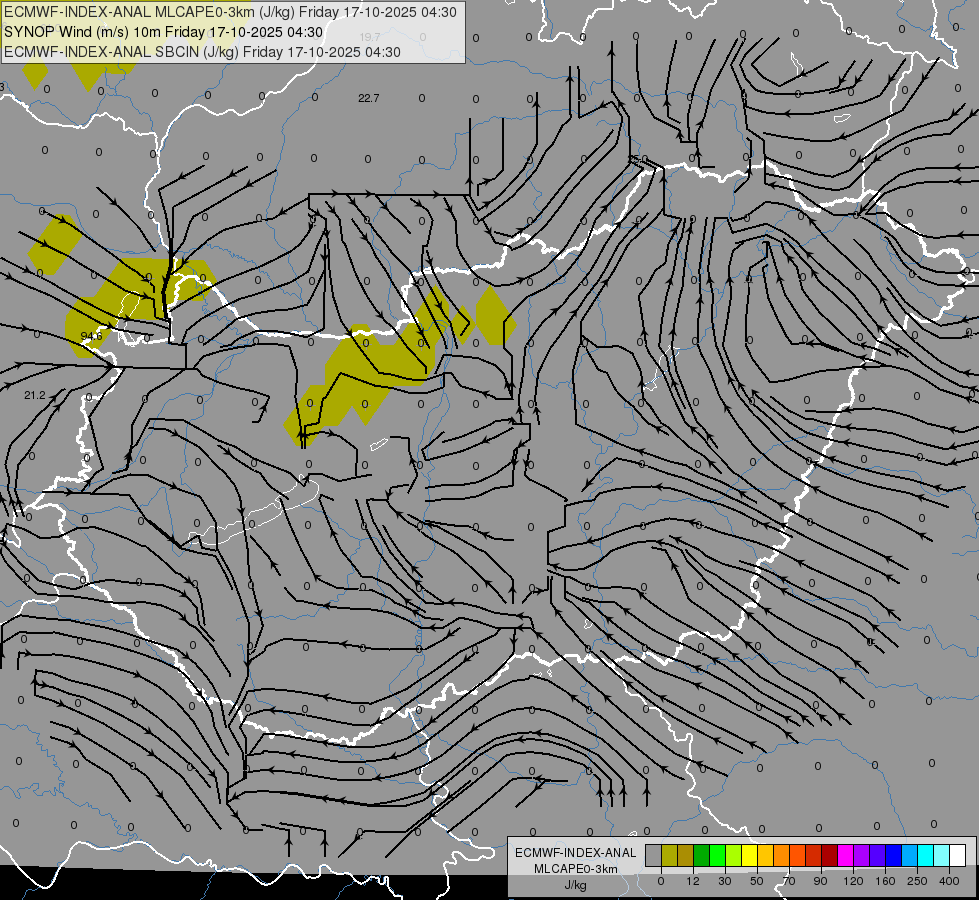This screenshot has height=900, width=979.
Task: Click the legend tick value 12
Action: (x=693, y=881)
